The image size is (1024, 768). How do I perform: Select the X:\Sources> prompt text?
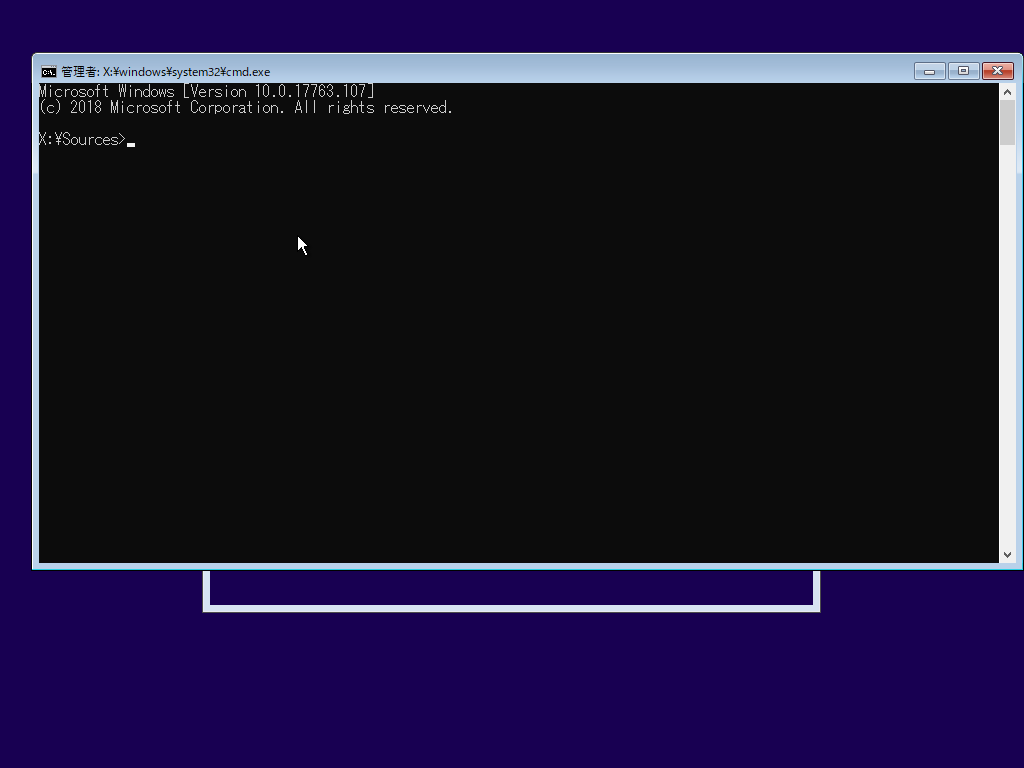(82, 139)
